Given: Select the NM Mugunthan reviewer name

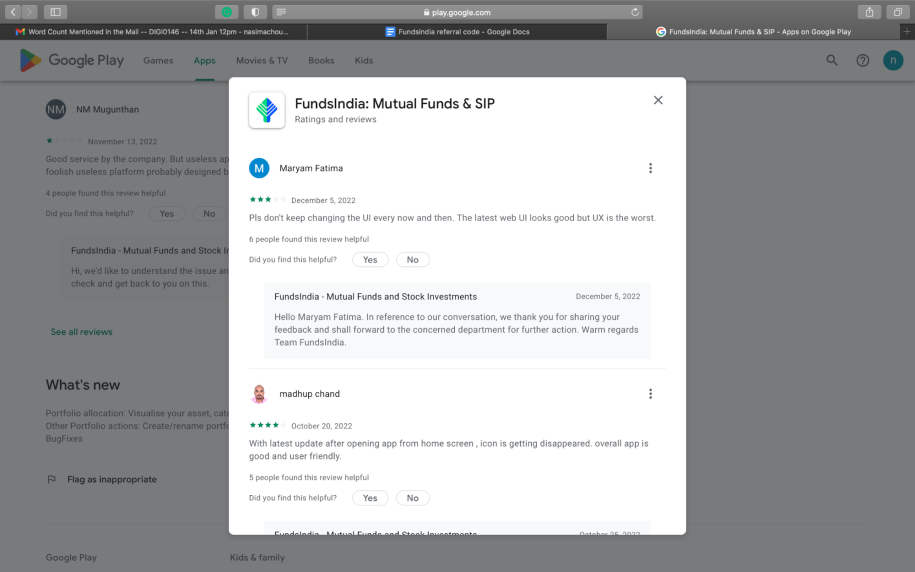Looking at the screenshot, I should [x=107, y=109].
